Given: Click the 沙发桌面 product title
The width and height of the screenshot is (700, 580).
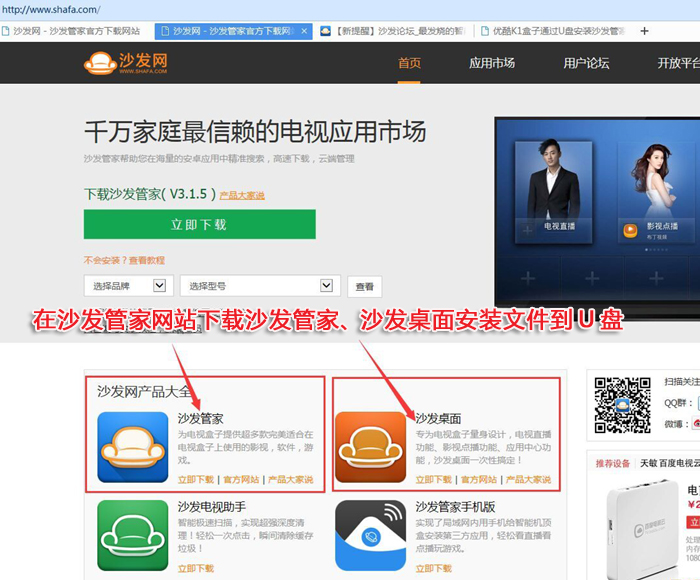Looking at the screenshot, I should [x=438, y=418].
